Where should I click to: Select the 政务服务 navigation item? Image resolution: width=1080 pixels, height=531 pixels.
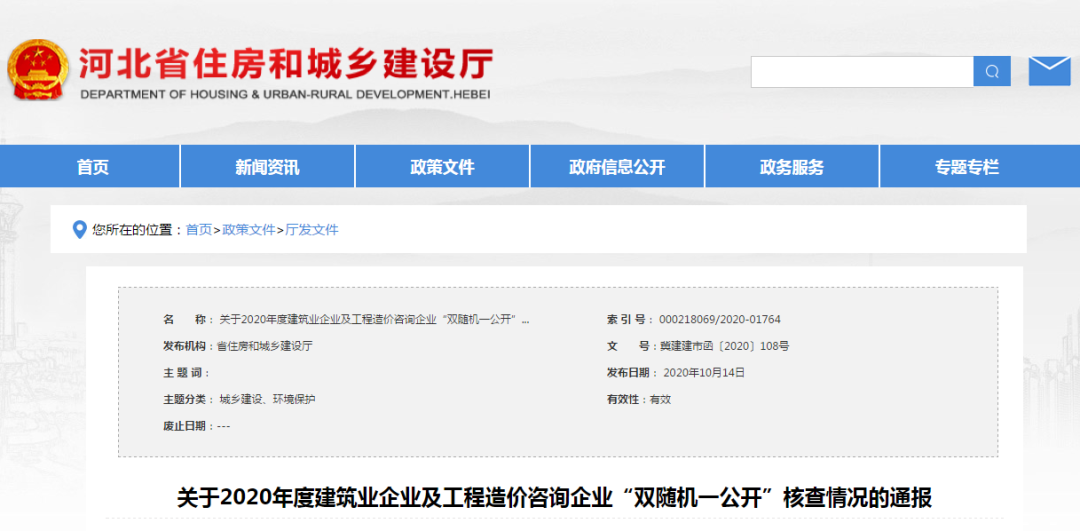[x=792, y=167]
